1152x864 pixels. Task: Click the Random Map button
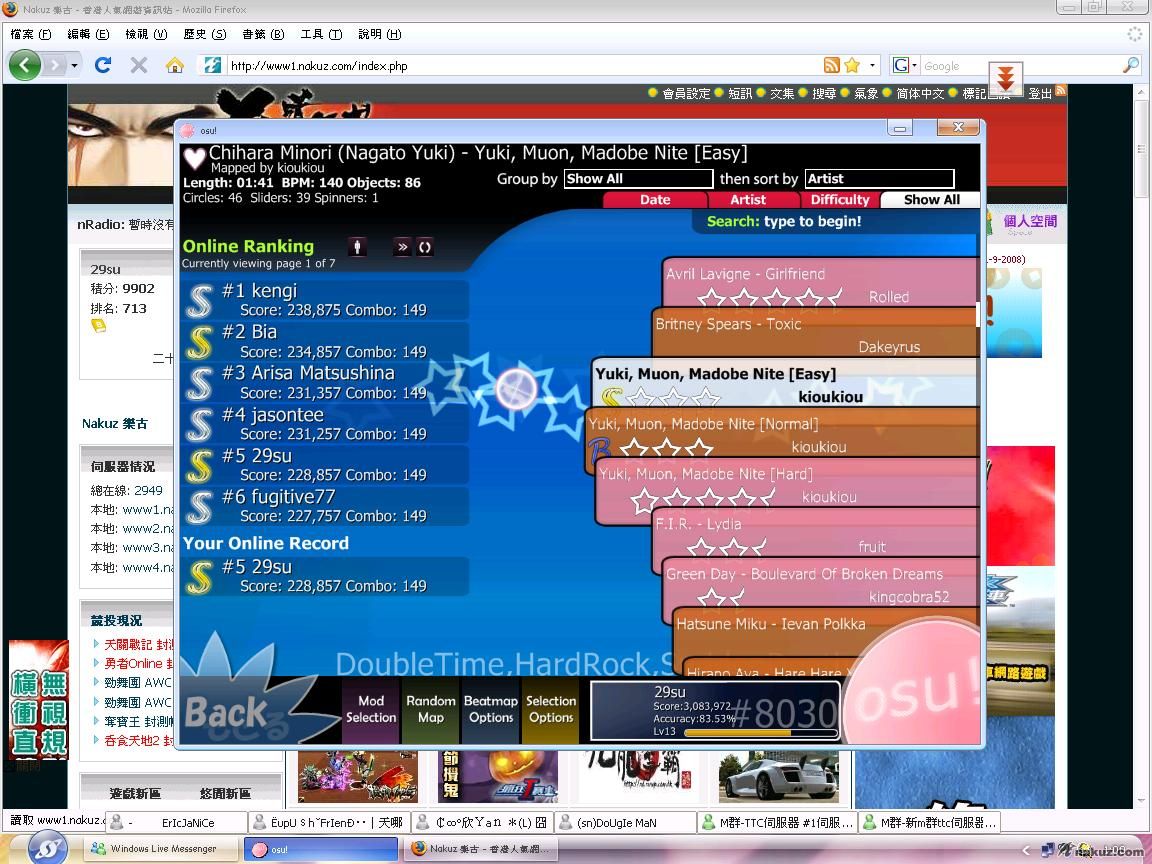[431, 710]
